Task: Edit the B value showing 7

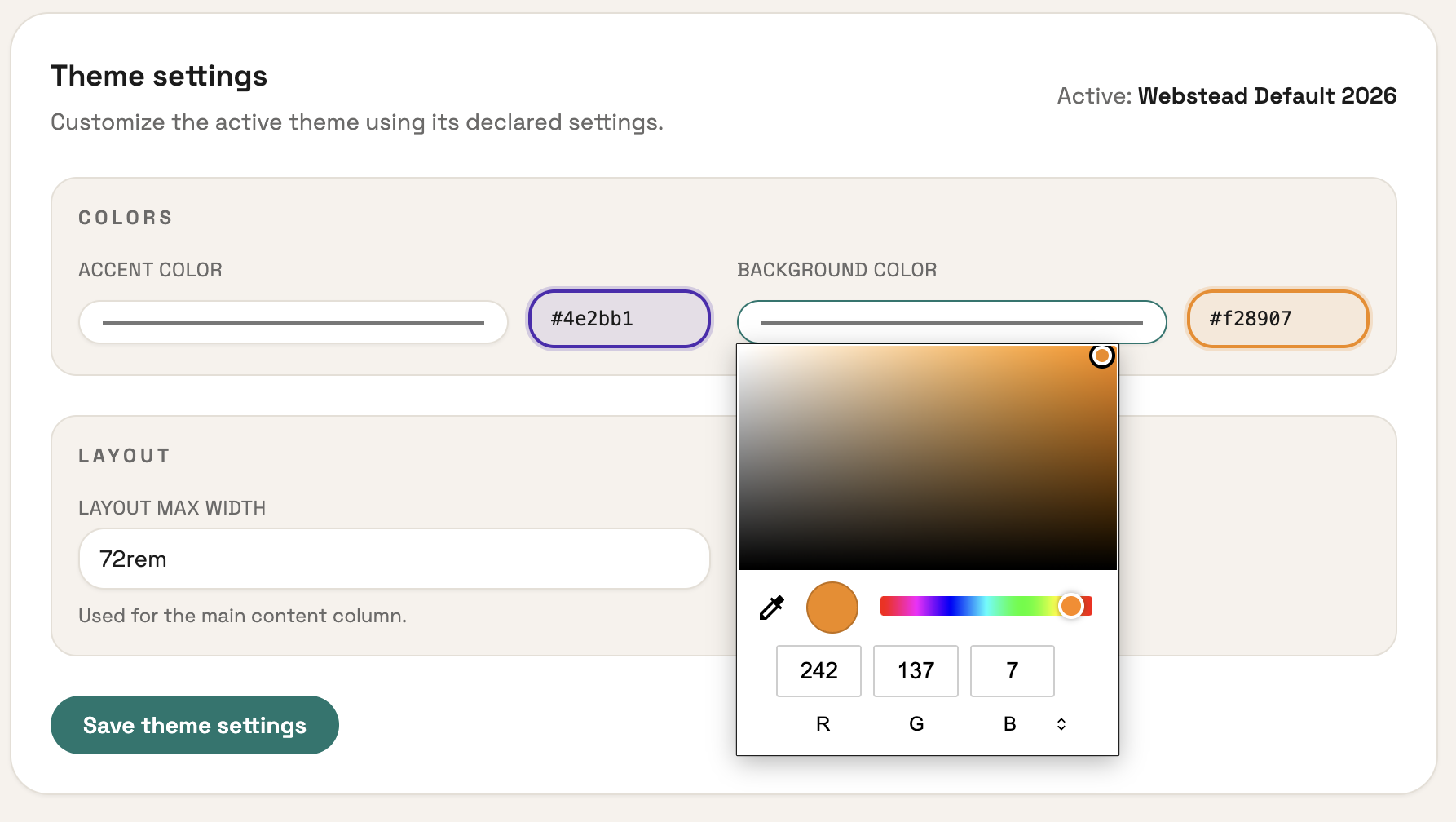Action: point(1012,671)
